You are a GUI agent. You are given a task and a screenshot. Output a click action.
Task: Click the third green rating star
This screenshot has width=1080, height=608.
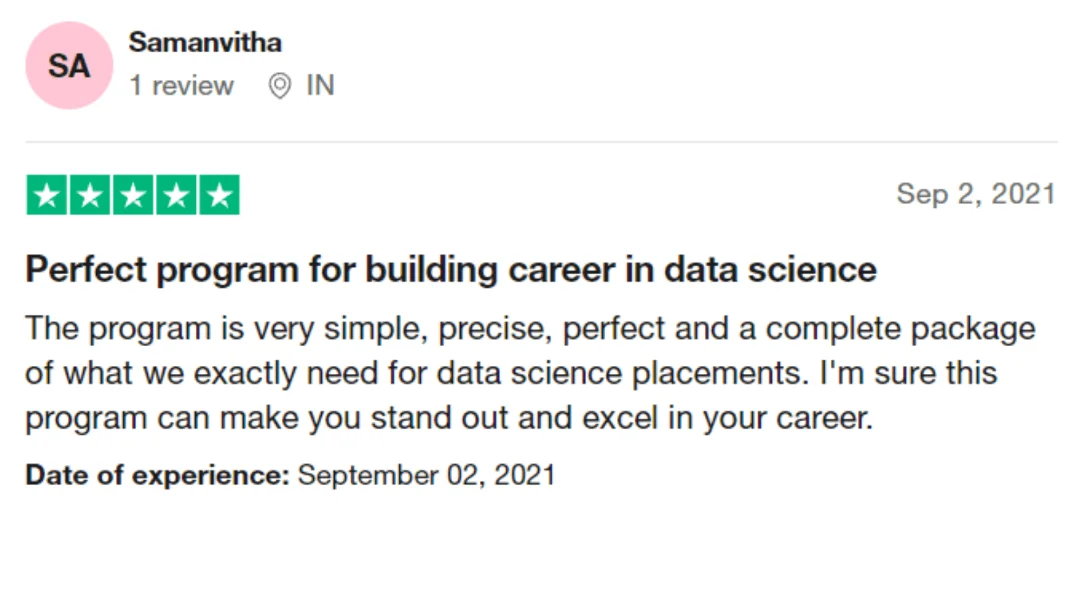(x=133, y=196)
